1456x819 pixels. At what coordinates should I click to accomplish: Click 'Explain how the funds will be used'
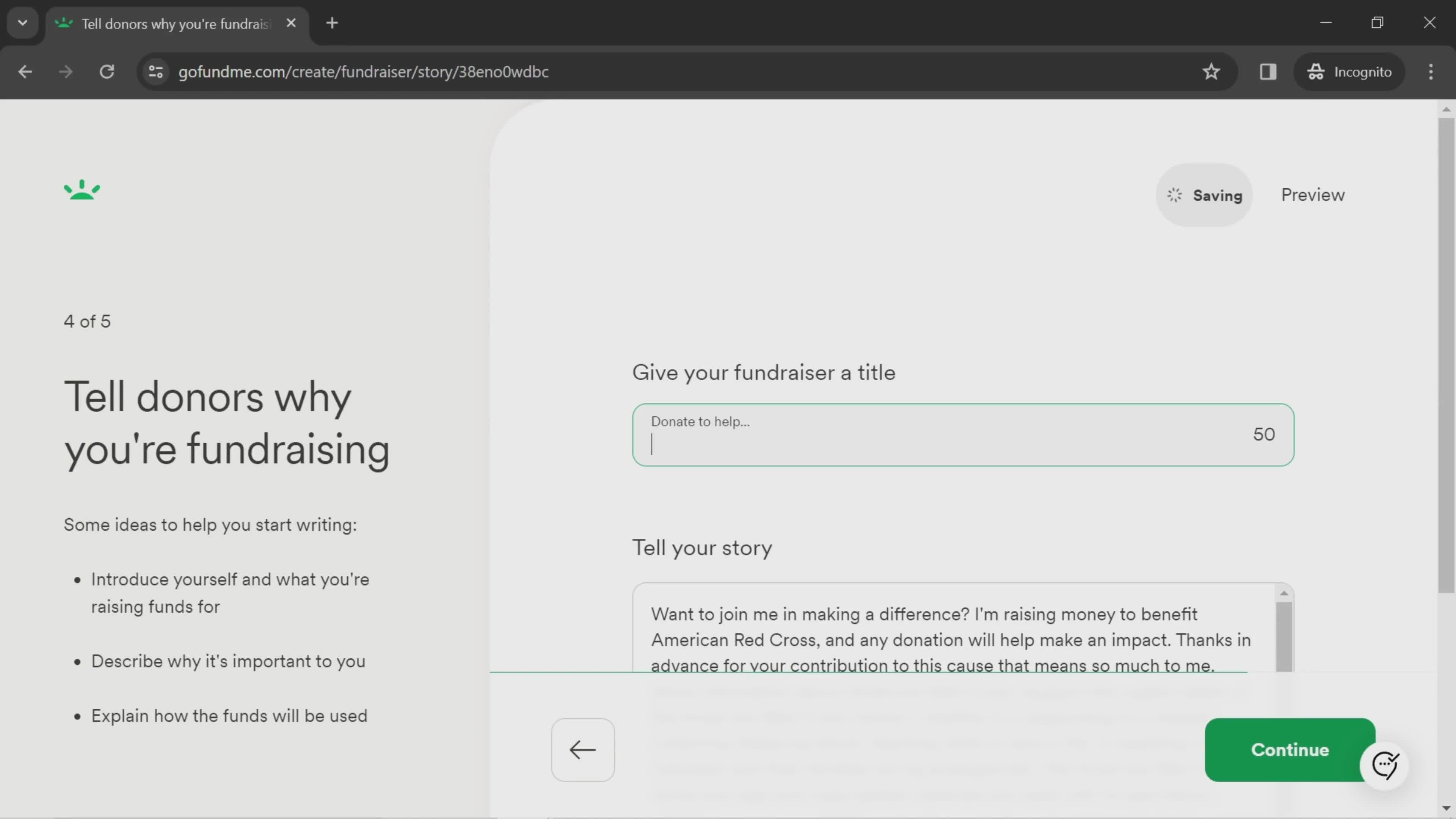tap(229, 716)
